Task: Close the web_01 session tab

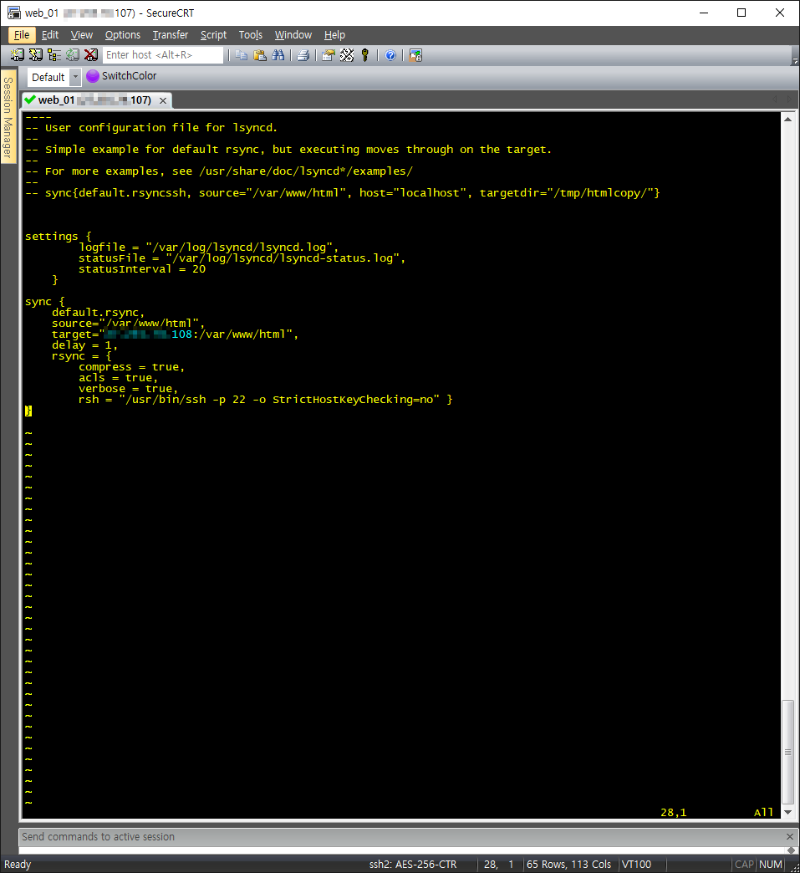Action: (x=163, y=101)
